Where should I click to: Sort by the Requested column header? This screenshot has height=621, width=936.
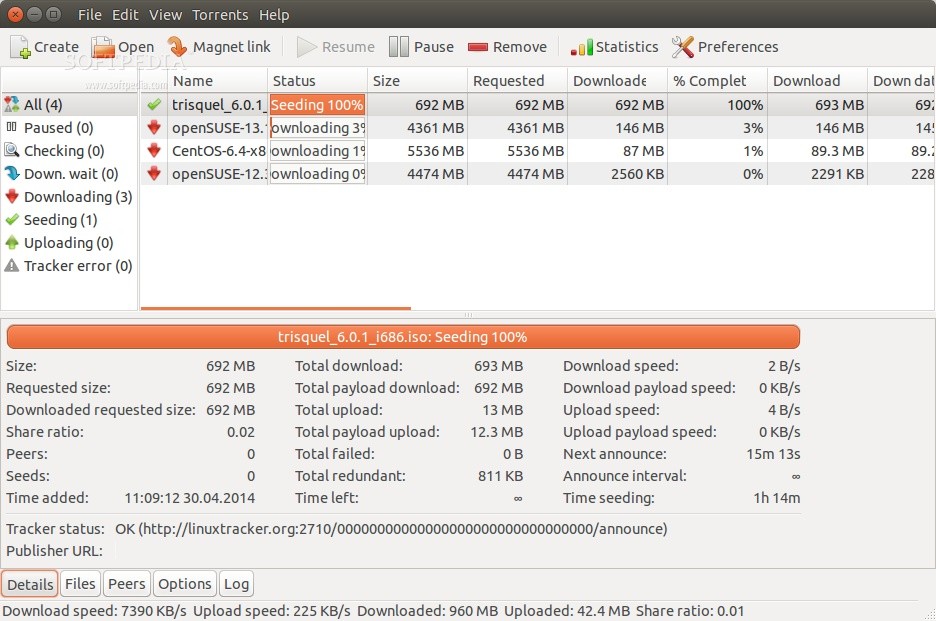click(x=517, y=81)
